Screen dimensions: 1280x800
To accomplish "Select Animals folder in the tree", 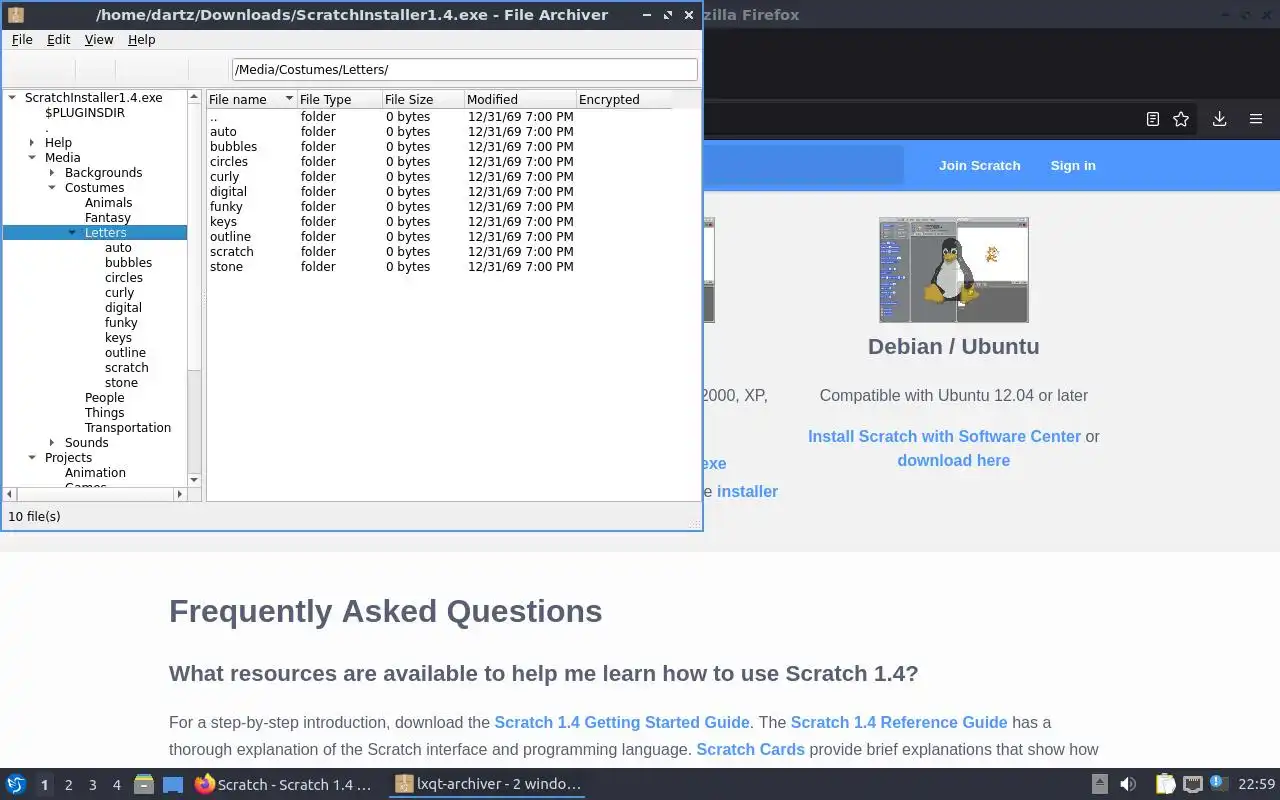I will [108, 202].
